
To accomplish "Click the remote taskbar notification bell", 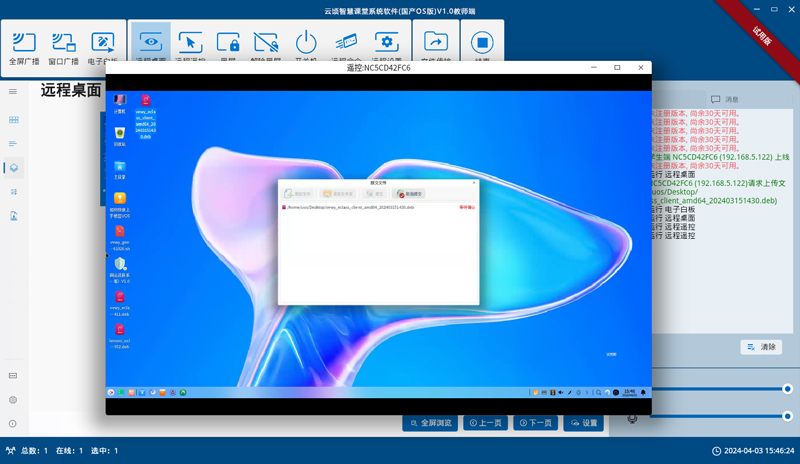I will point(643,393).
